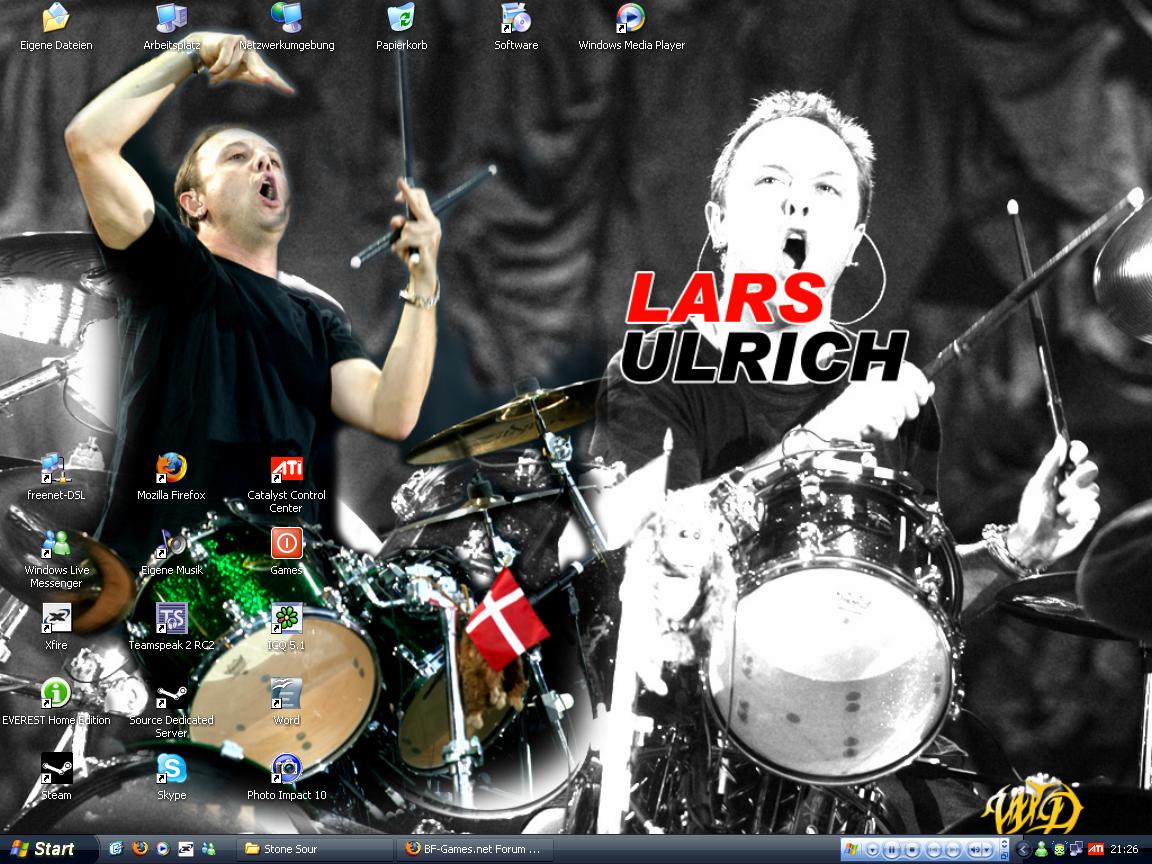
Task: Mute the taskbar media player volume
Action: [975, 849]
